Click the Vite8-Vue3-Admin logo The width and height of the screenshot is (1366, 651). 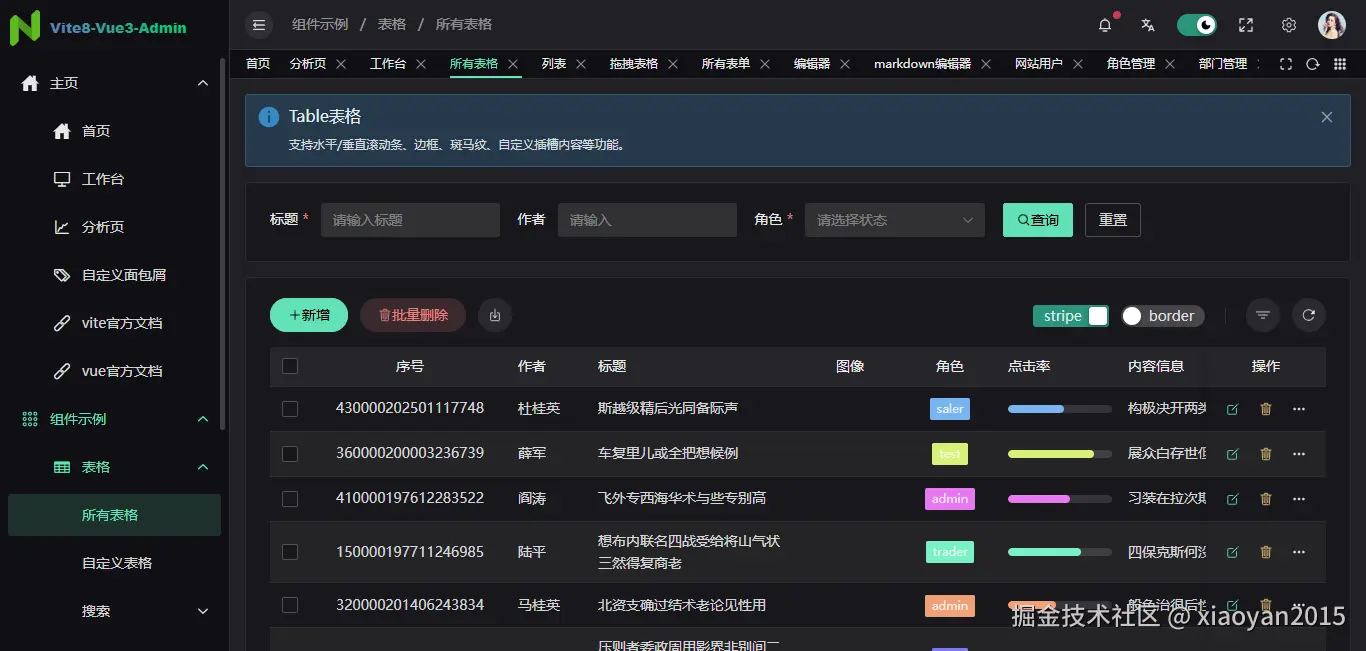coord(98,28)
